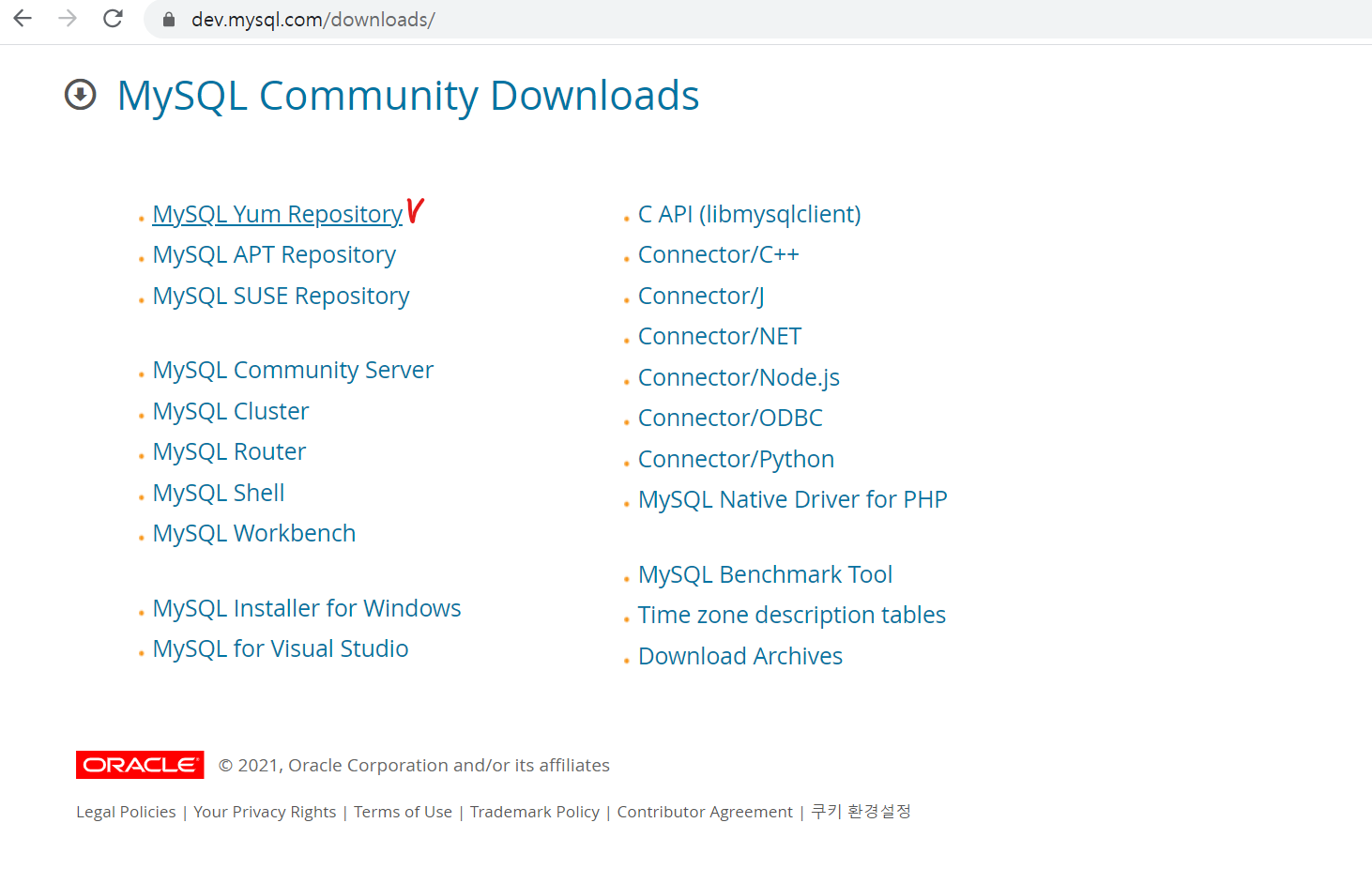Click the Oracle Corporation copyright text
The image size is (1372, 884).
(x=414, y=765)
